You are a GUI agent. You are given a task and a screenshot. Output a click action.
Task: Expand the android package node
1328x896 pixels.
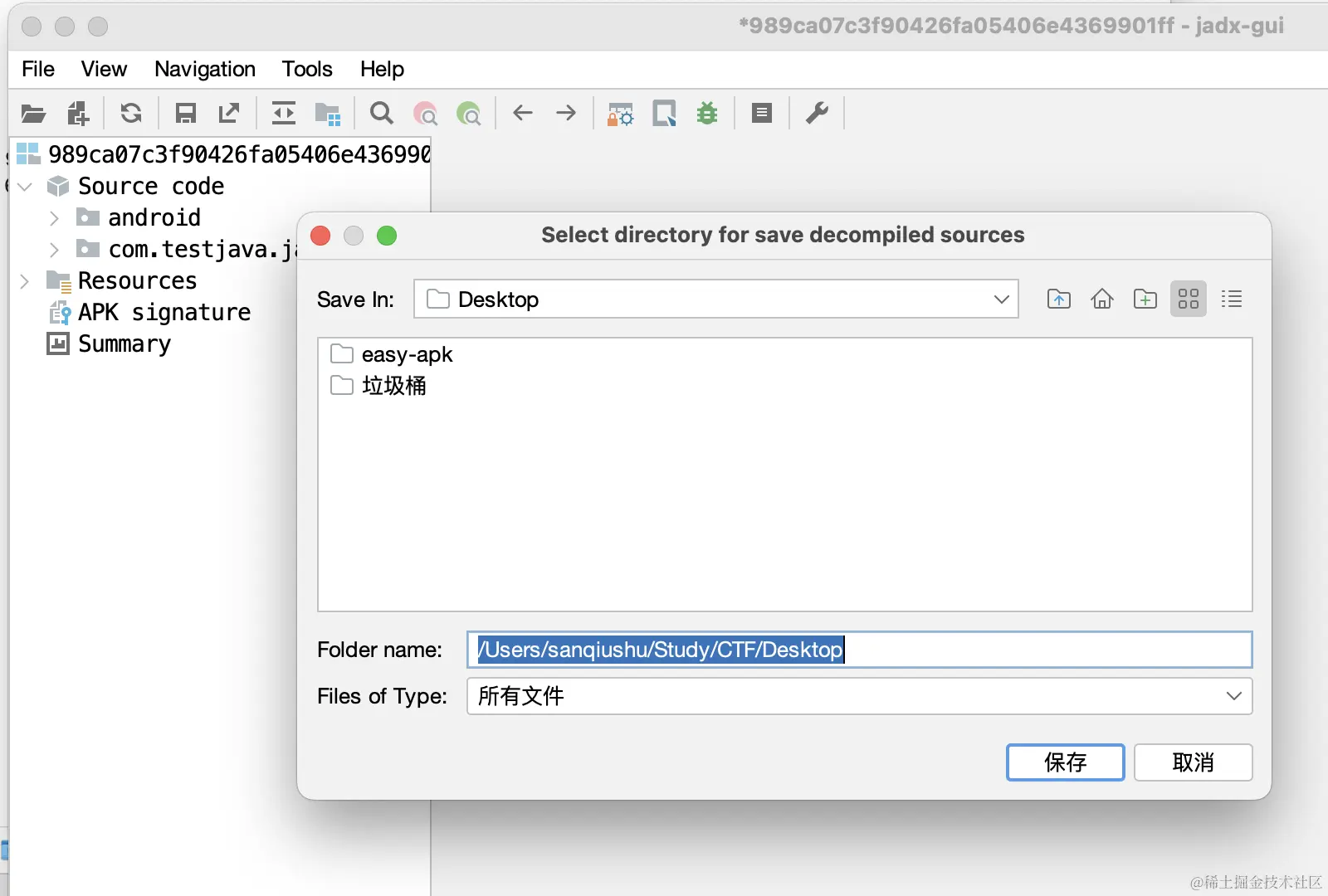coord(54,218)
